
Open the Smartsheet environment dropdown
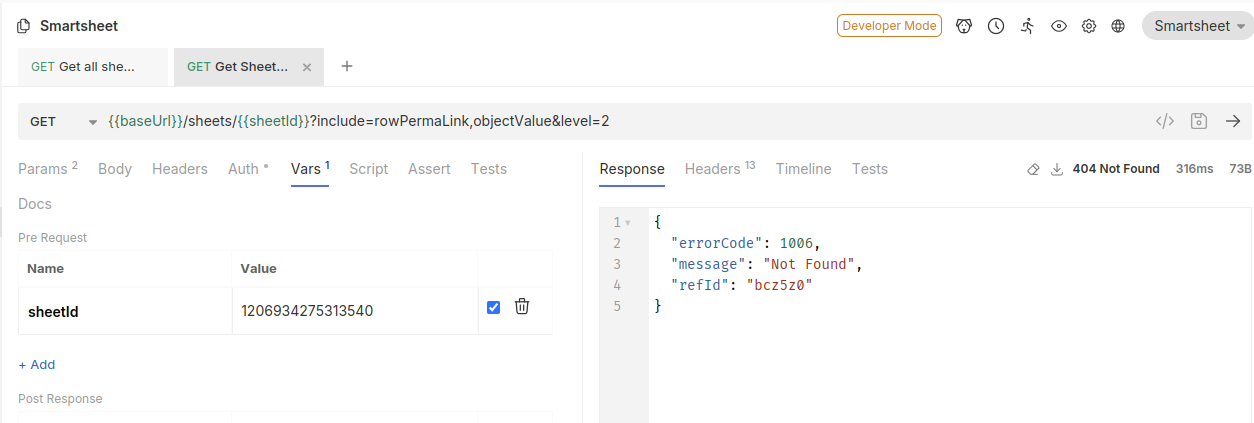pyautogui.click(x=1198, y=26)
